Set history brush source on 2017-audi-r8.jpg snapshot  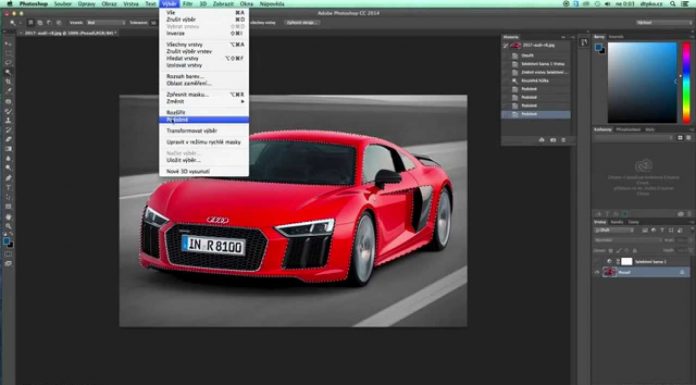coord(506,45)
